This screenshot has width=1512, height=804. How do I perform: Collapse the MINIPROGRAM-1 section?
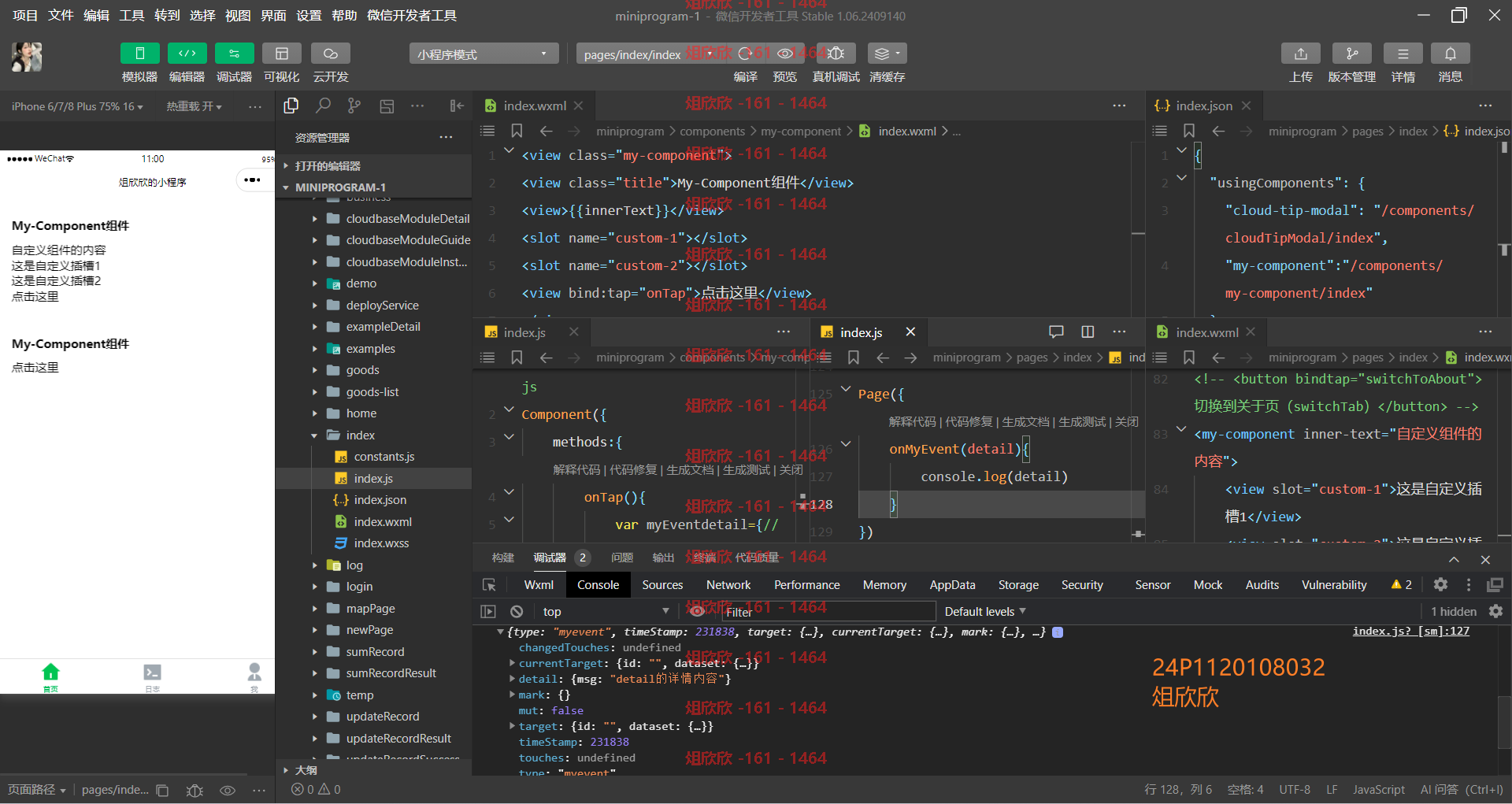point(339,187)
